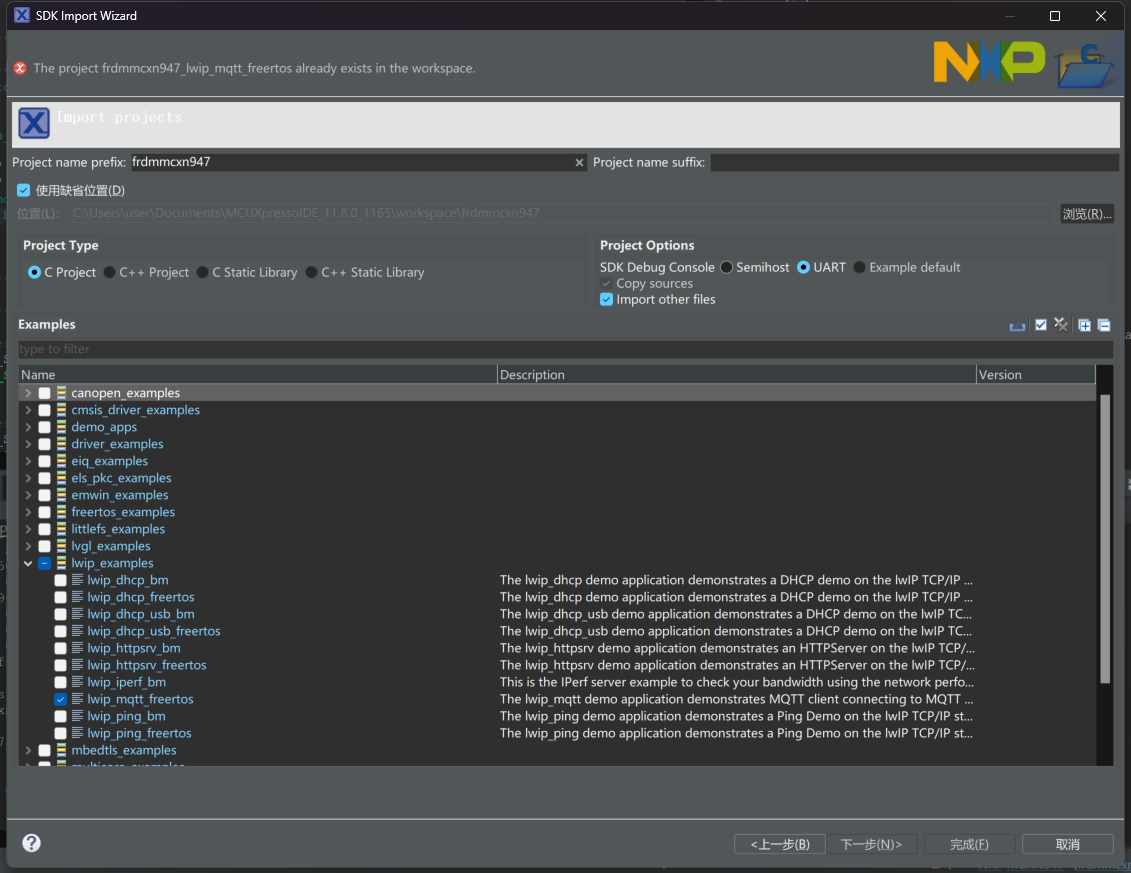Click the SDK Import Wizard title bar icon
Screen dimensions: 1131x873
point(22,15)
